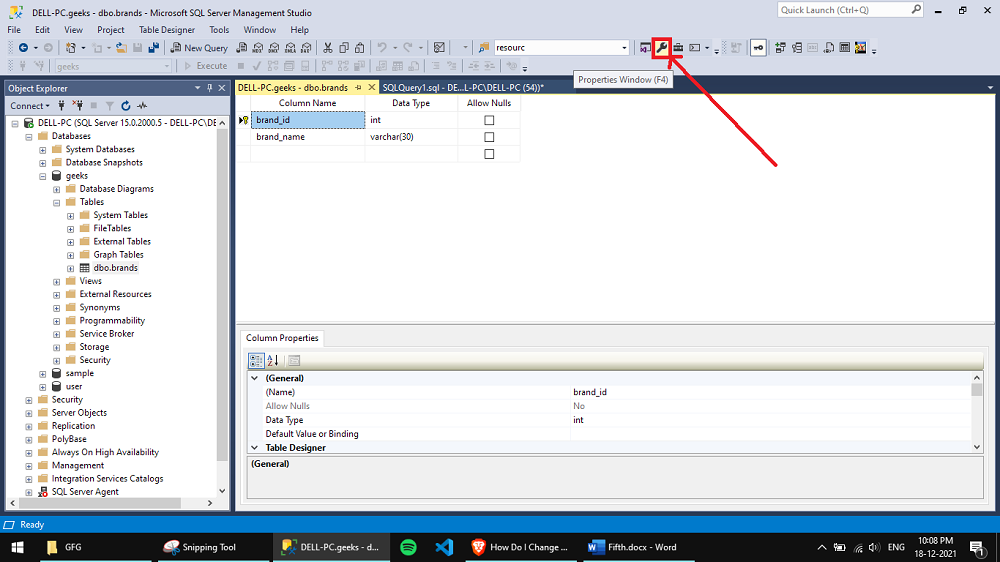
Task: Collapse the DELL-PC server node
Action: [15, 123]
